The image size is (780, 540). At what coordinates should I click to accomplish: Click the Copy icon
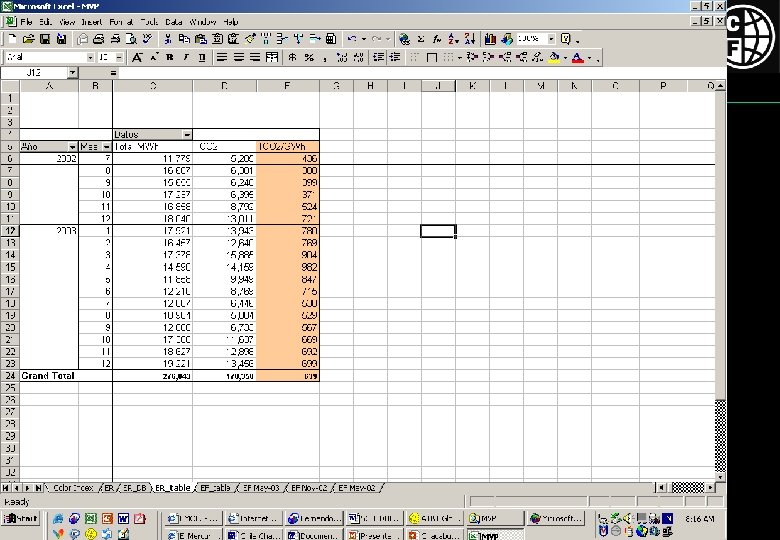coord(185,39)
